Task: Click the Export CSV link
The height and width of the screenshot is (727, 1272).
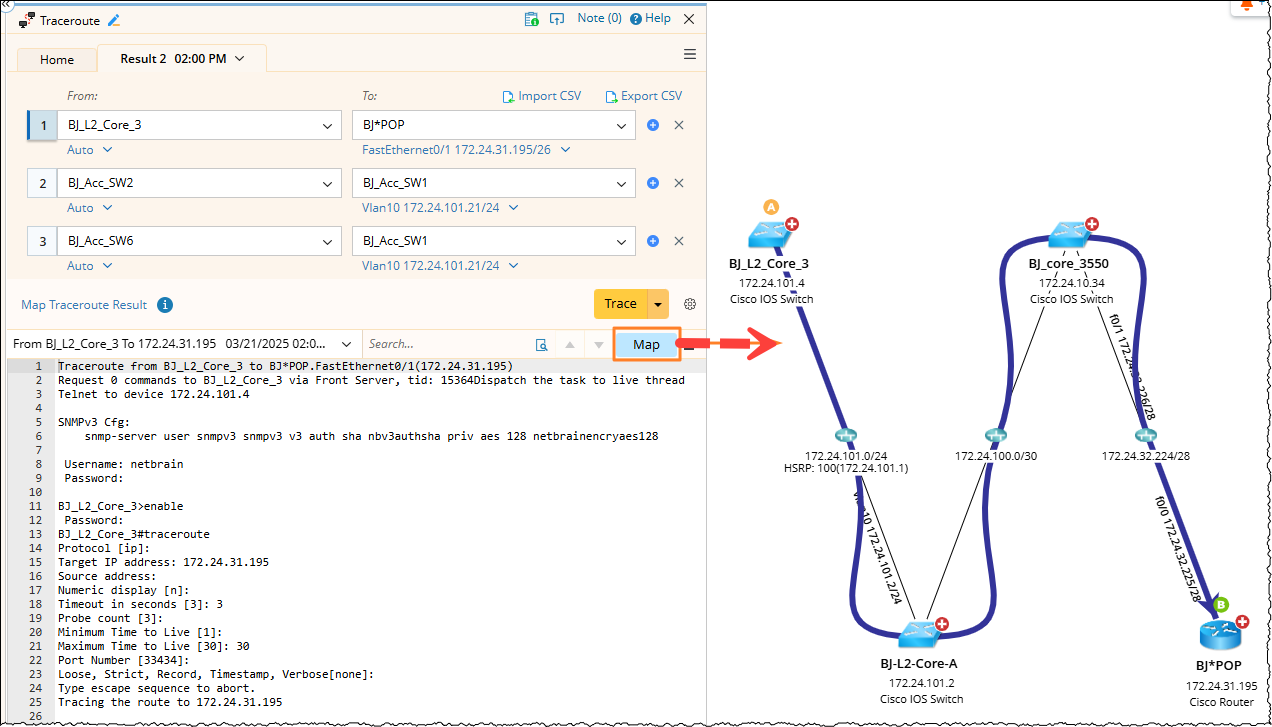Action: pyautogui.click(x=644, y=96)
